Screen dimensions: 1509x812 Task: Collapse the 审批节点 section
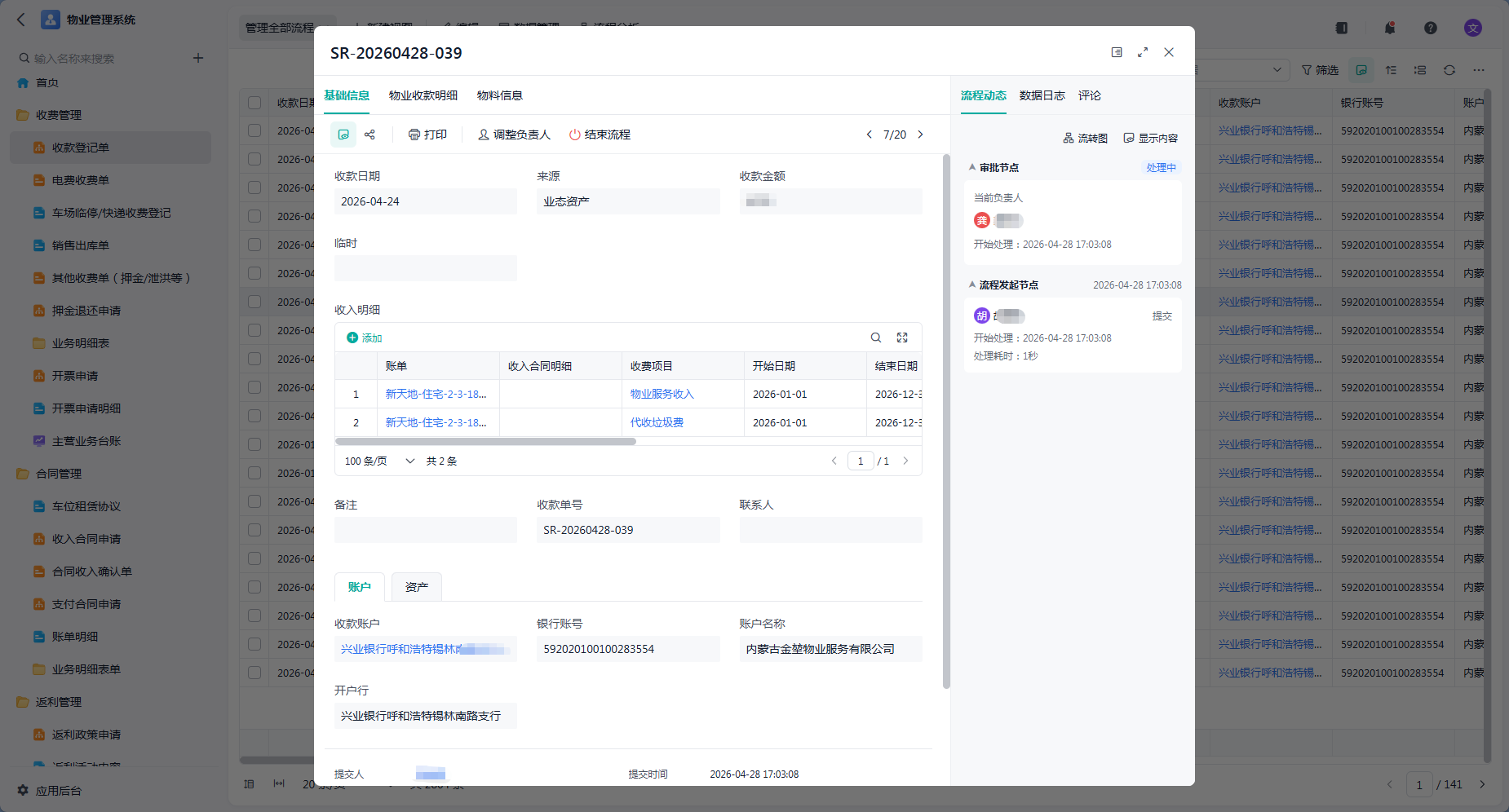pos(972,167)
